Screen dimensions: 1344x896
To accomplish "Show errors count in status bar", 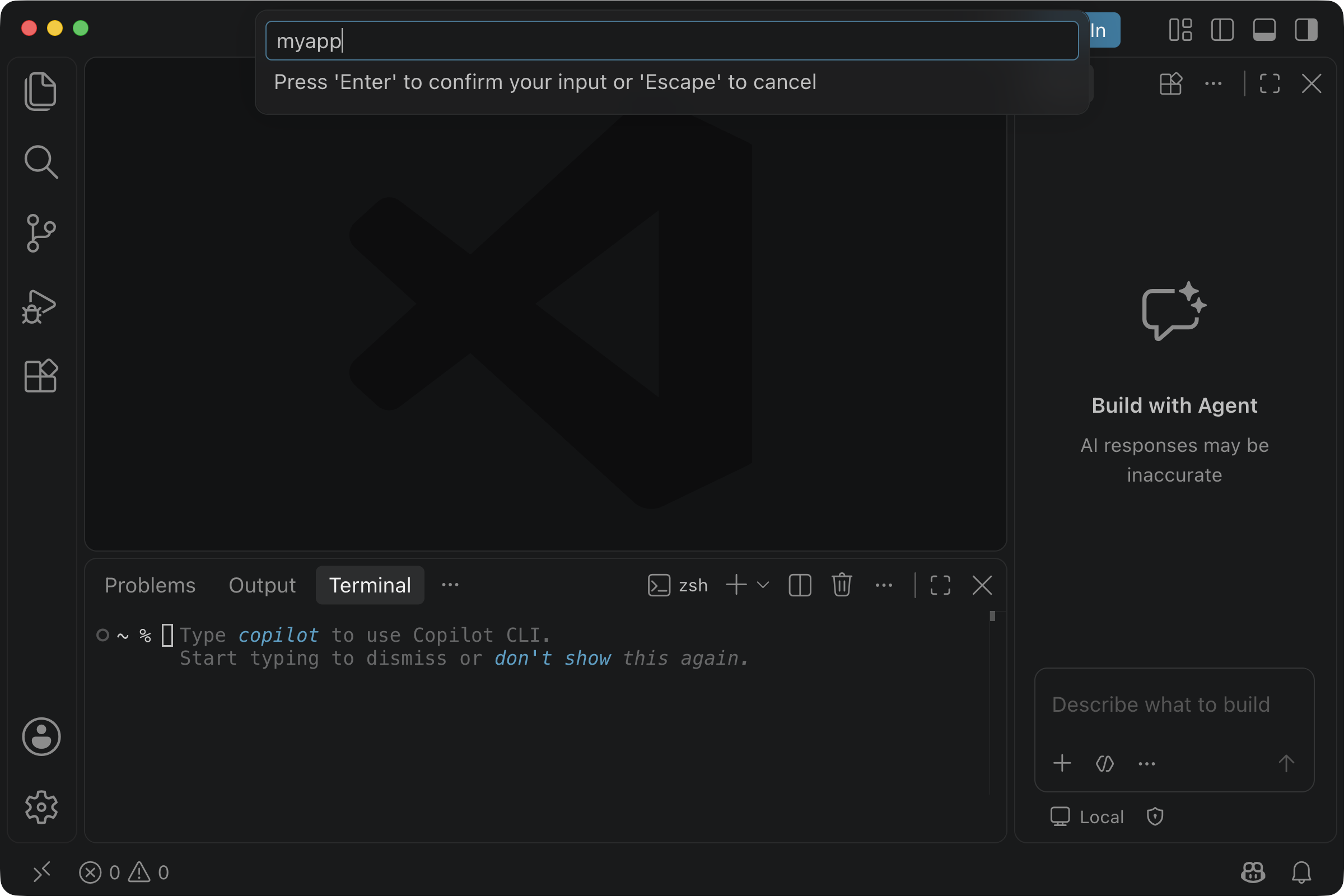I will [100, 872].
